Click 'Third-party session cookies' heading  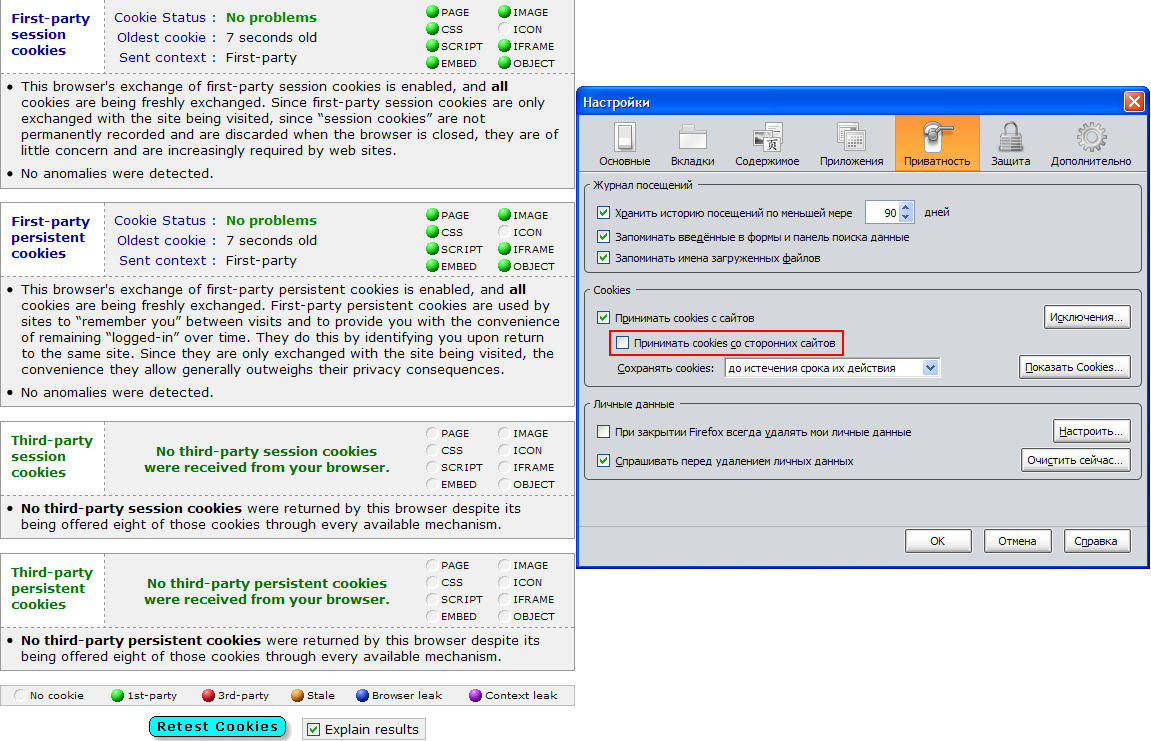[52, 456]
